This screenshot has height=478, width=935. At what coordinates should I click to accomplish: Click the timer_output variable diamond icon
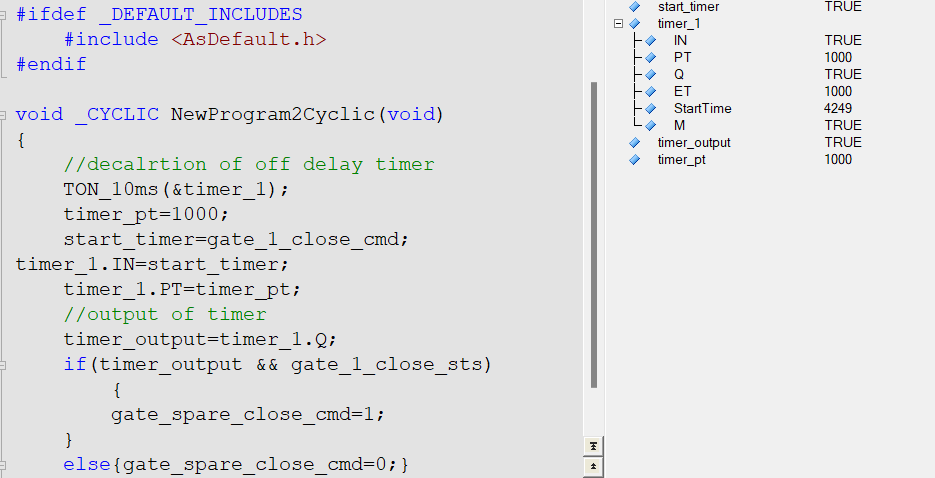click(x=634, y=143)
